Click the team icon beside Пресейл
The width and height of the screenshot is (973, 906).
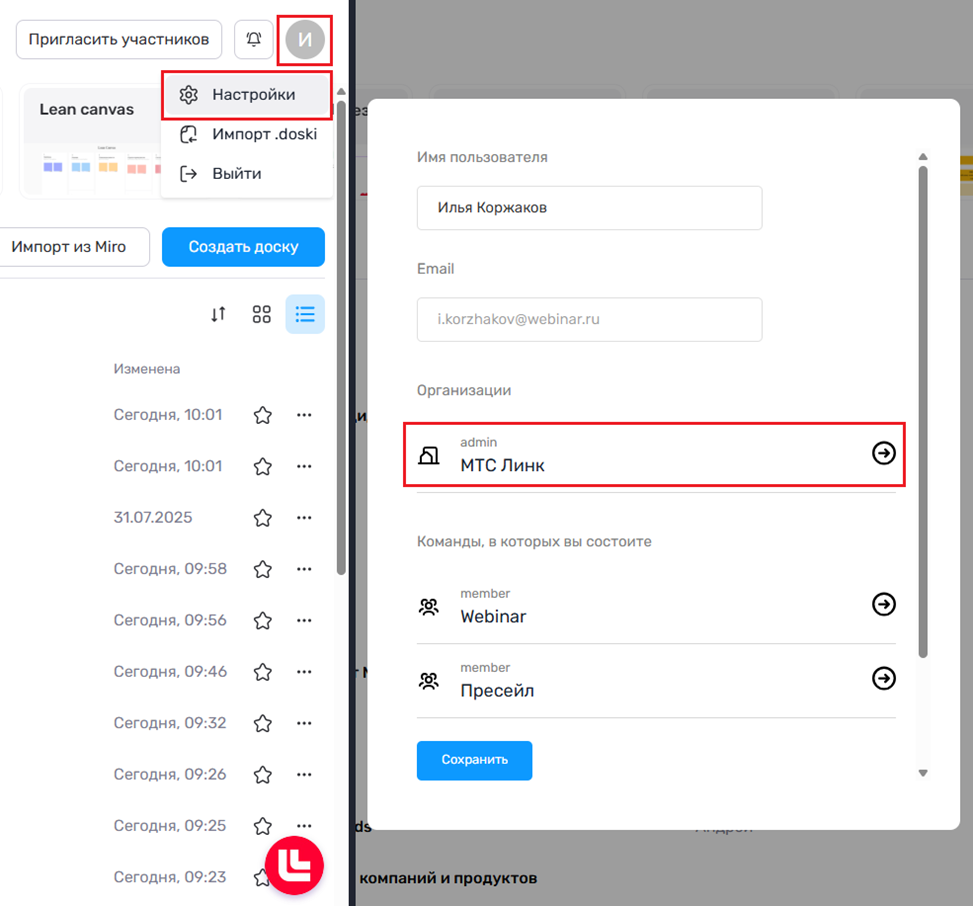(429, 681)
